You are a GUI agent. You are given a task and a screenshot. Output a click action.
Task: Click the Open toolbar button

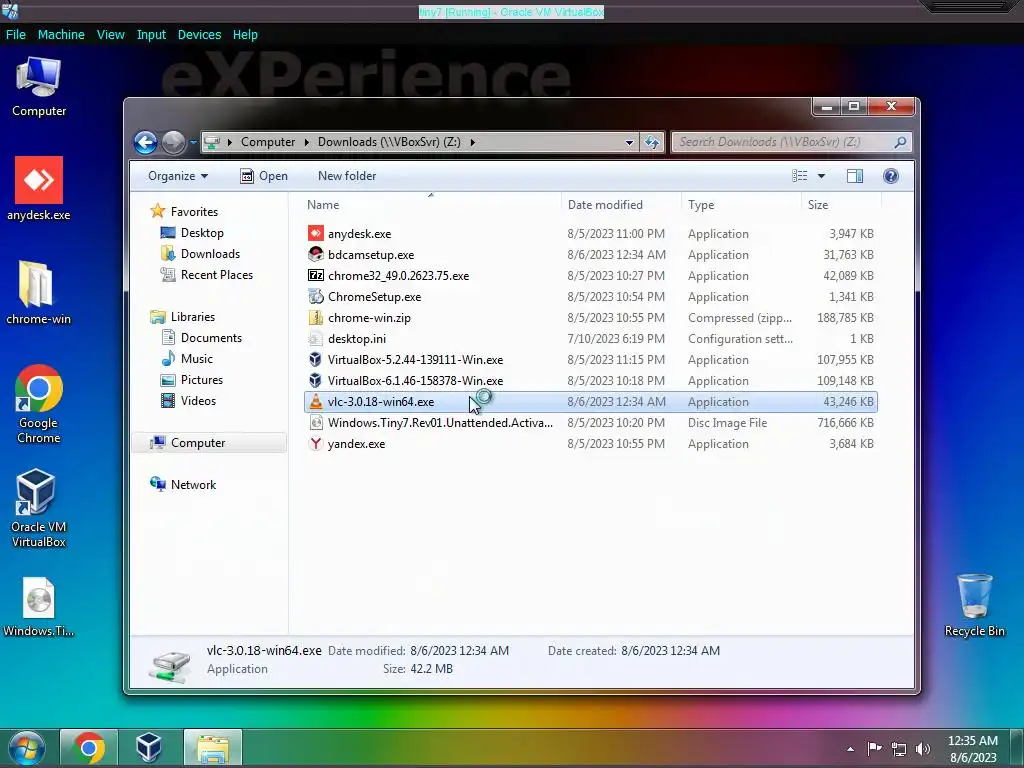pyautogui.click(x=264, y=176)
